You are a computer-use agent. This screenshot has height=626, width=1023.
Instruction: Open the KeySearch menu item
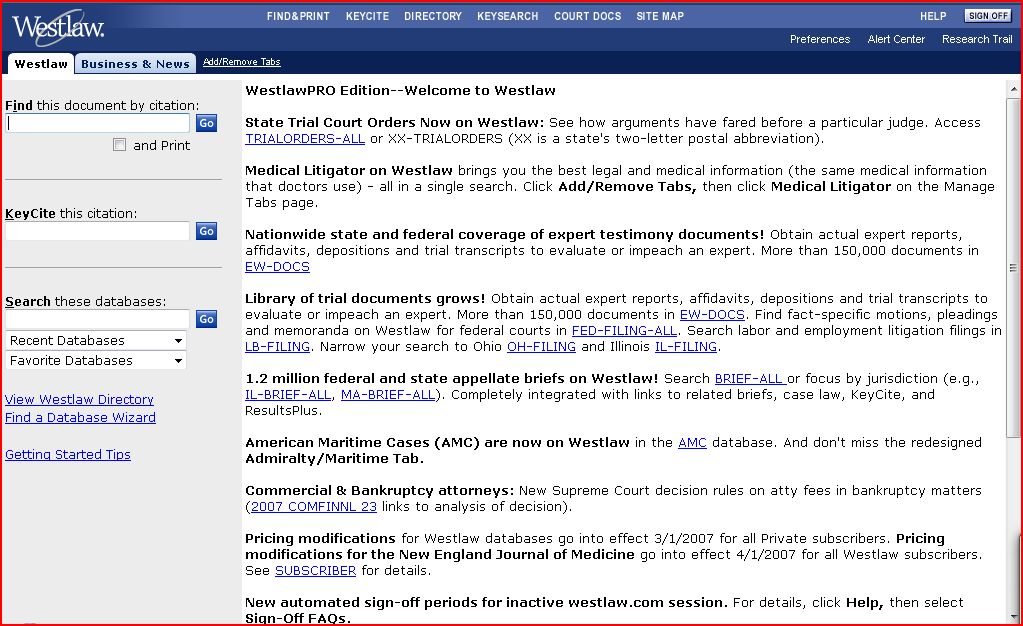[507, 16]
